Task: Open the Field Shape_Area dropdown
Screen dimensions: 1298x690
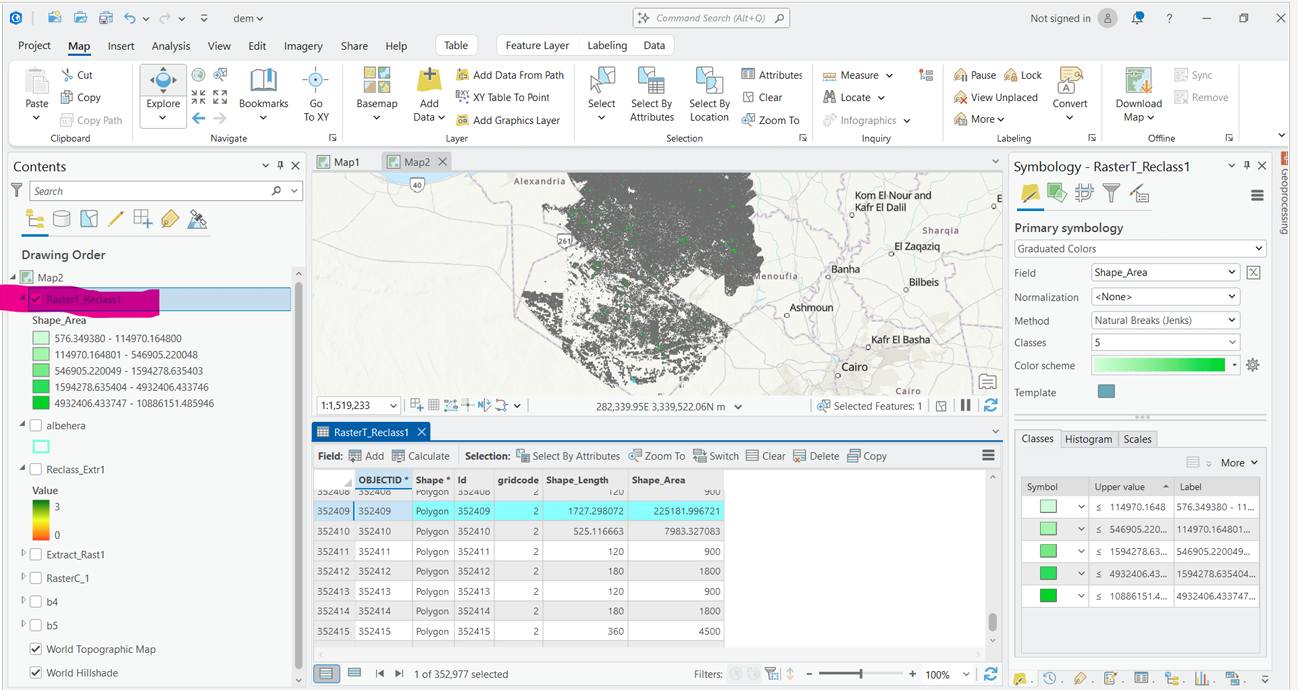Action: (1166, 272)
